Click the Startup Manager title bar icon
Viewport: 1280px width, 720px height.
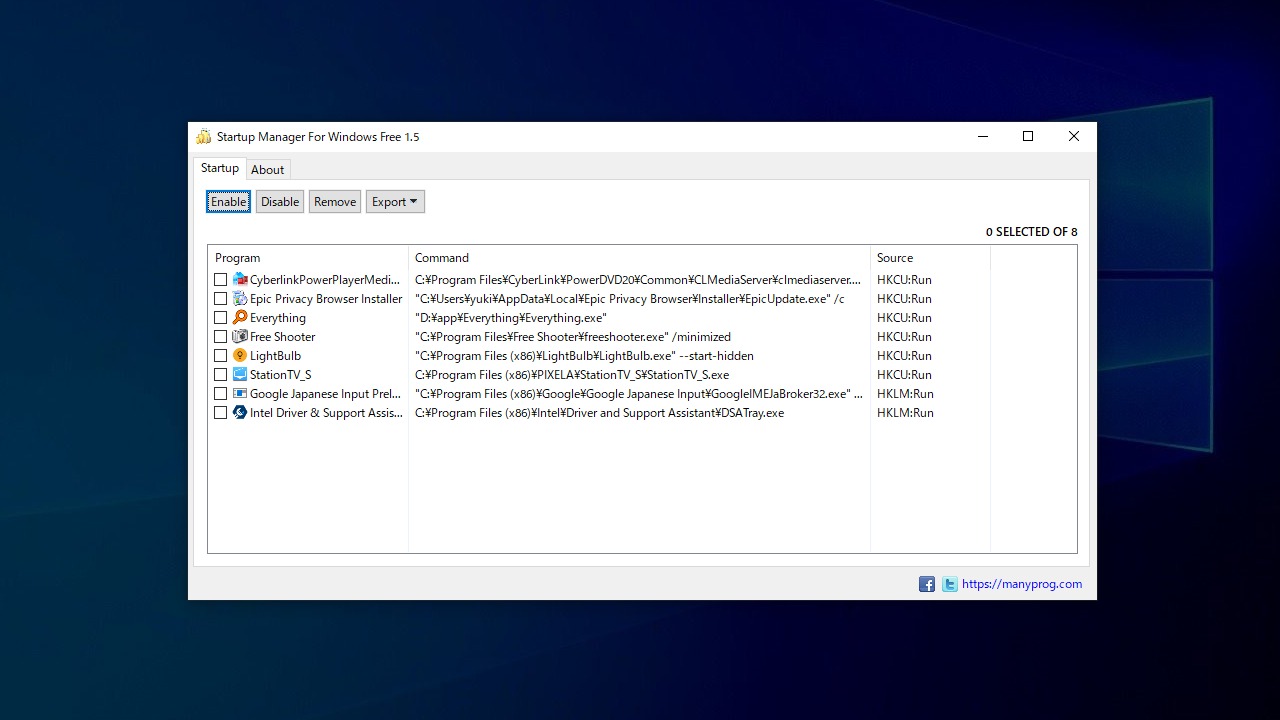[204, 137]
